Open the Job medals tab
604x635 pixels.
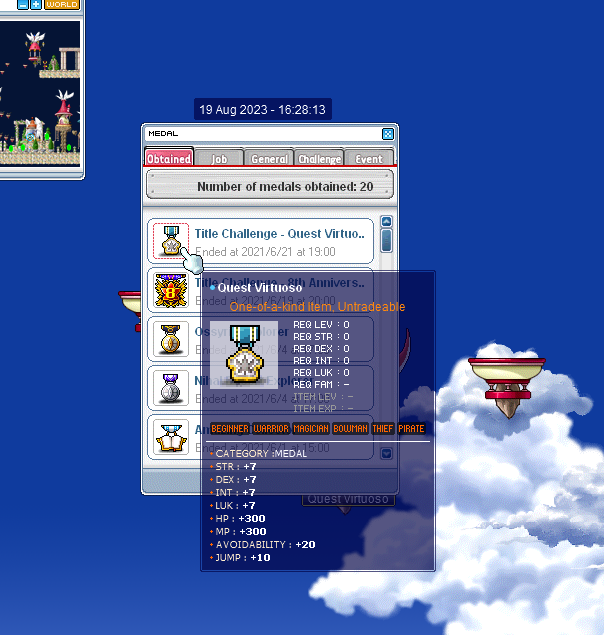click(219, 158)
